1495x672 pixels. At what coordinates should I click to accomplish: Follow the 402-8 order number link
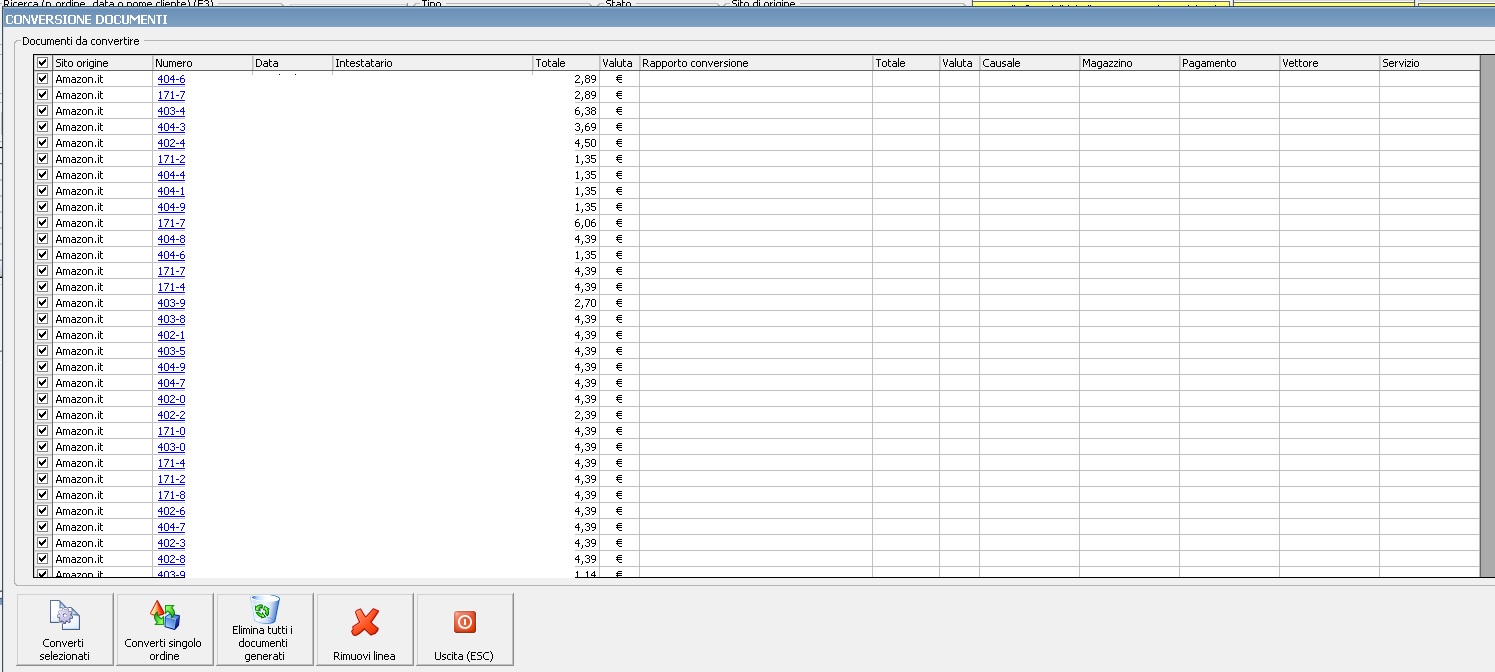click(x=171, y=559)
